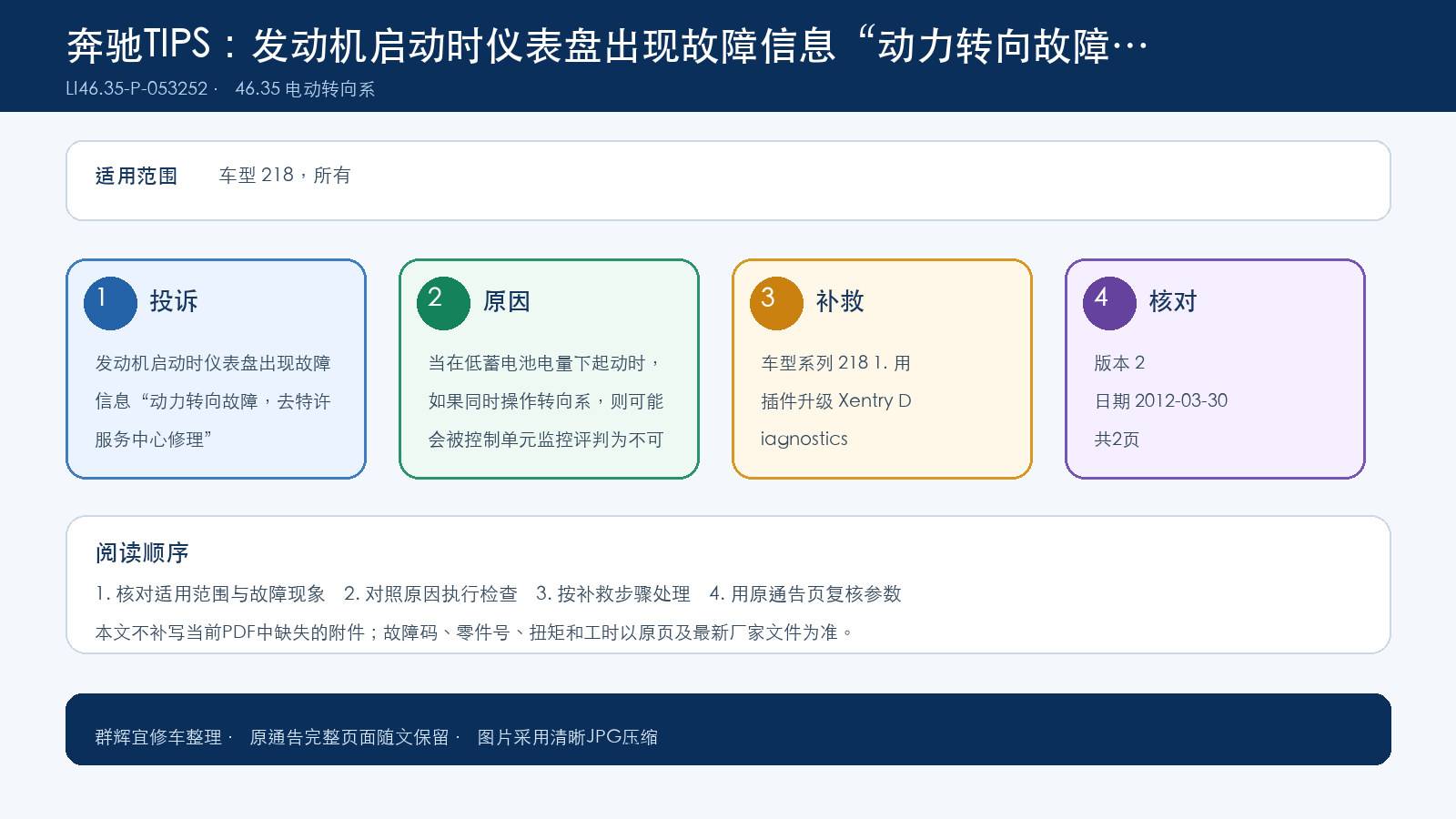Image resolution: width=1456 pixels, height=819 pixels.
Task: Click the green number 2 circle
Action: coord(443,303)
